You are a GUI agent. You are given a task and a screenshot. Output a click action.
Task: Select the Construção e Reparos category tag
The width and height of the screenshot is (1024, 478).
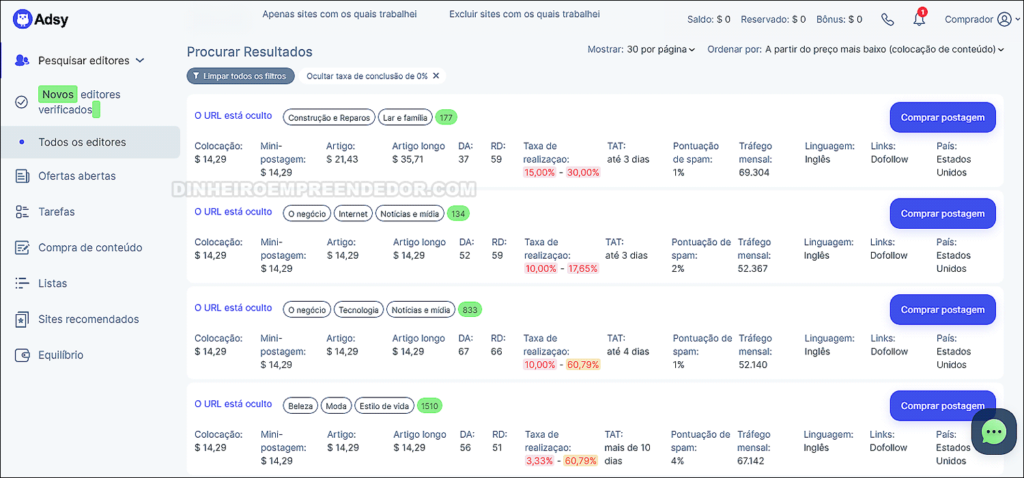coord(329,118)
